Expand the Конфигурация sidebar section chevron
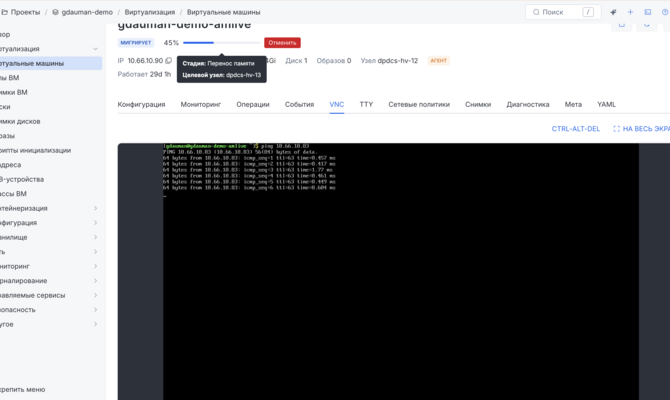Screen dimensions: 670x400 click(x=95, y=223)
